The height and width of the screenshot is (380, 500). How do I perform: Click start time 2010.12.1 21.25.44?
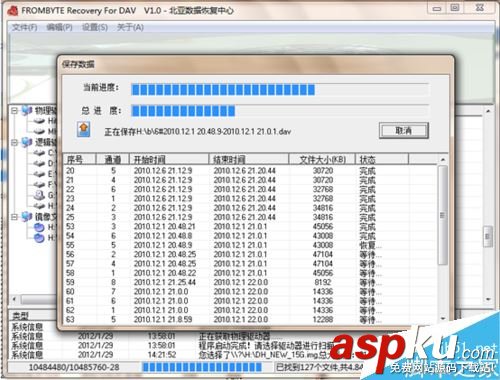[165, 282]
